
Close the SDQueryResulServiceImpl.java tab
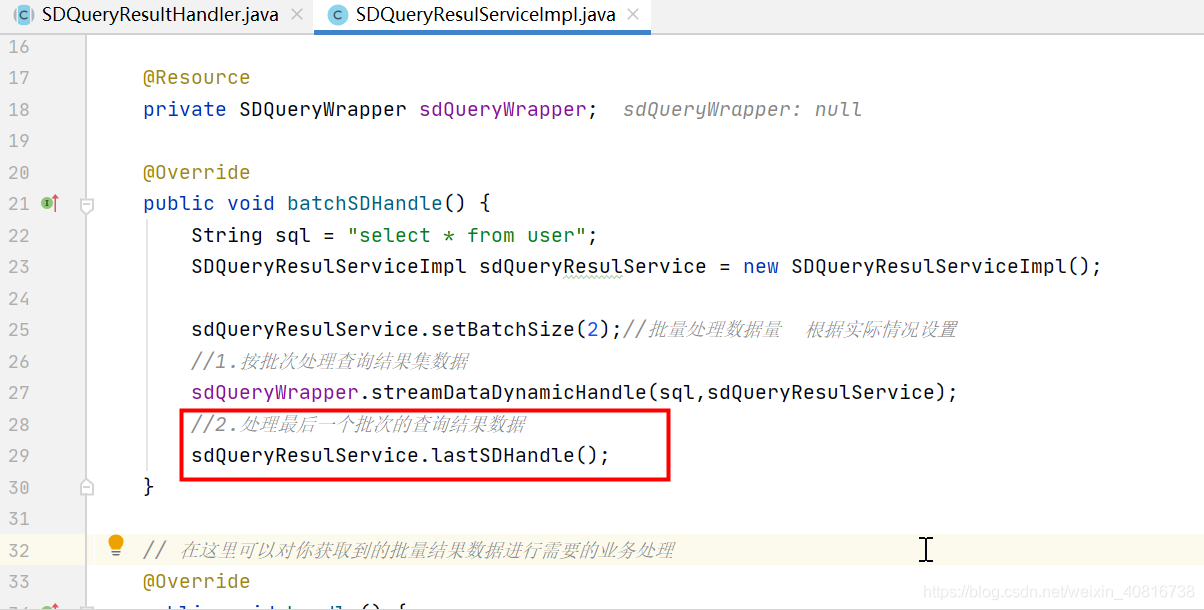tap(634, 15)
